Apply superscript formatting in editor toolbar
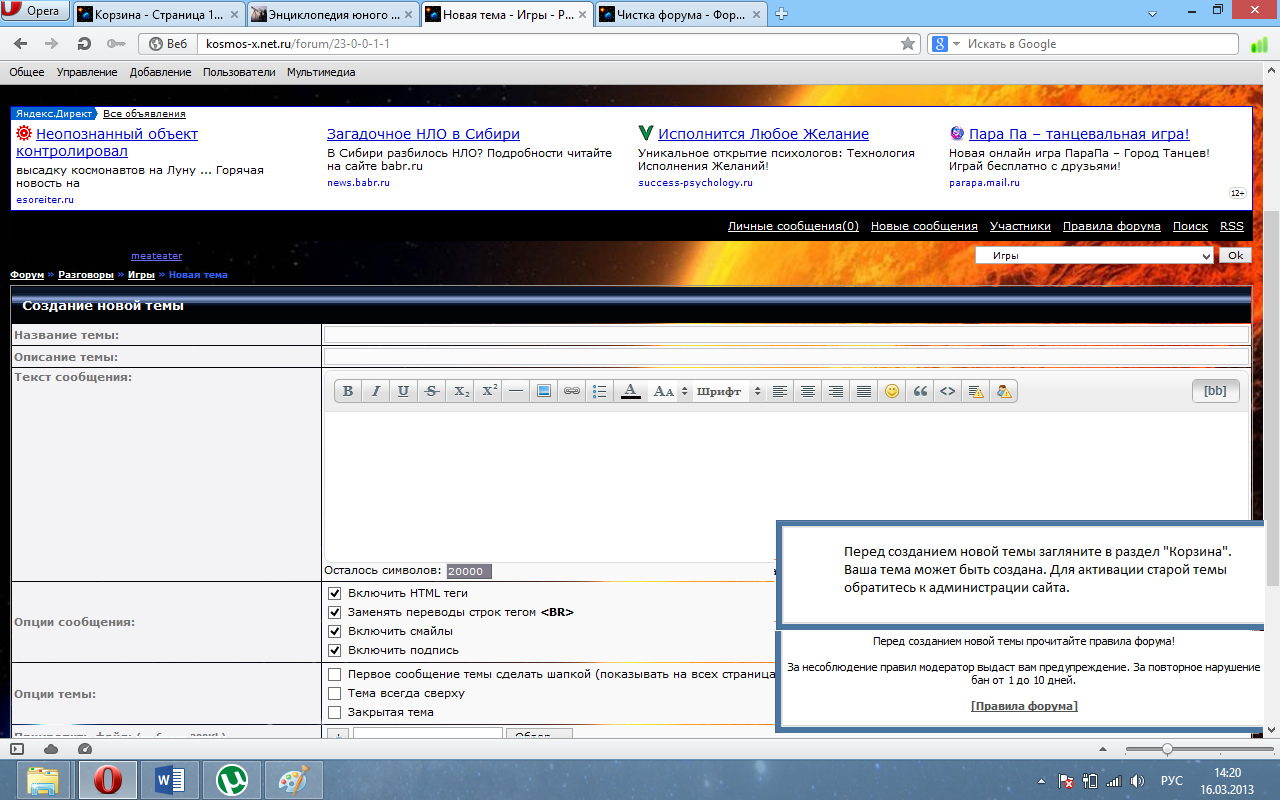Screen dimensions: 1280x800 [489, 391]
